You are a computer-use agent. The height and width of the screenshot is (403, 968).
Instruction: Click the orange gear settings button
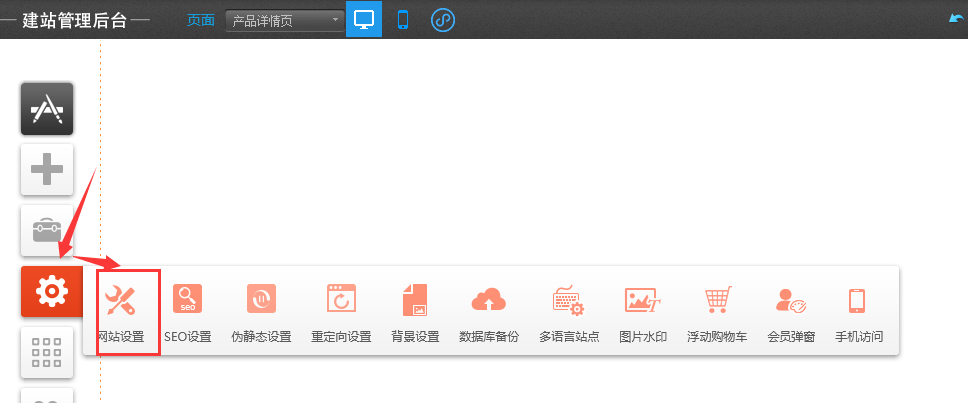point(47,291)
